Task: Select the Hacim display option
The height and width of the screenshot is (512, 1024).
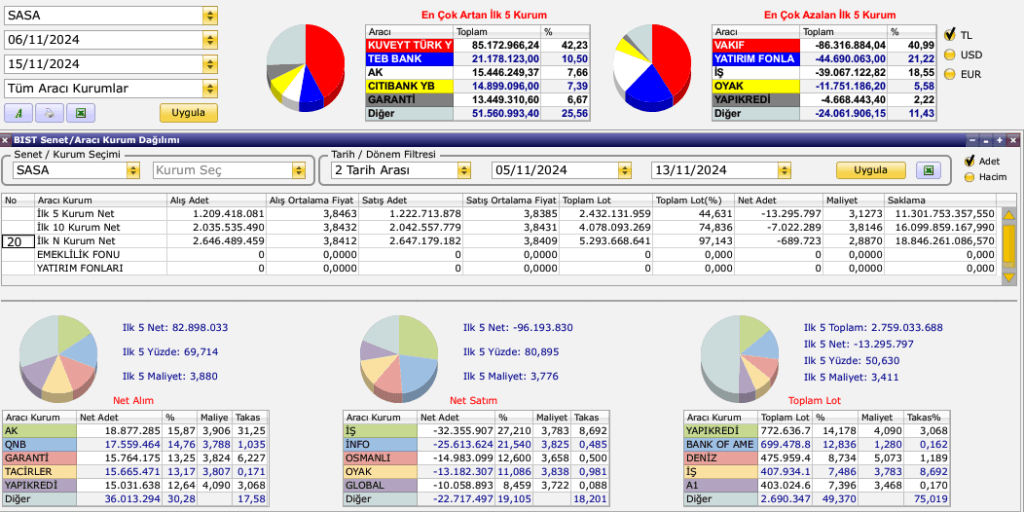Action: pos(969,177)
